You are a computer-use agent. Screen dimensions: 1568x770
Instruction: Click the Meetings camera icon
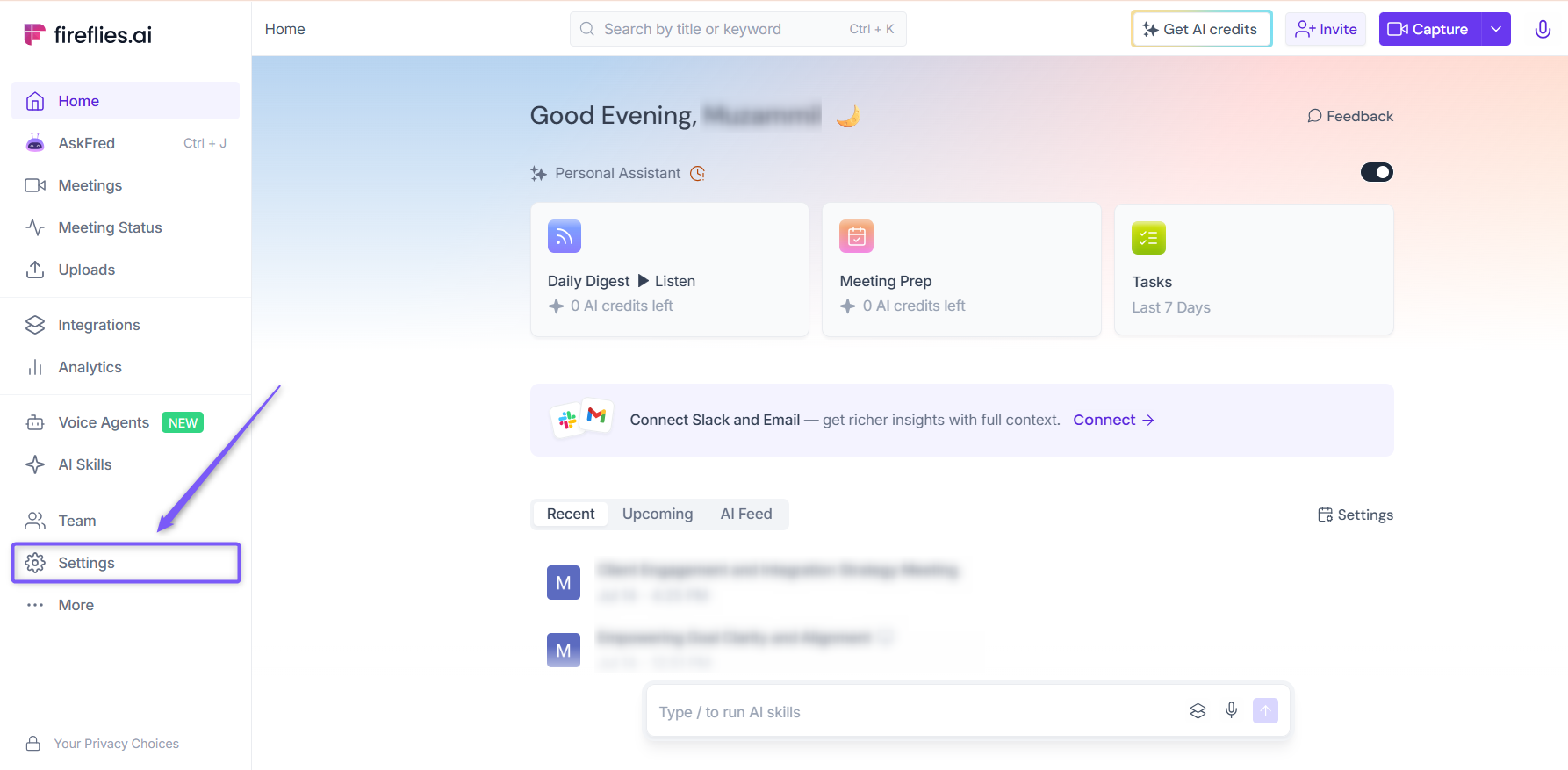tap(35, 185)
